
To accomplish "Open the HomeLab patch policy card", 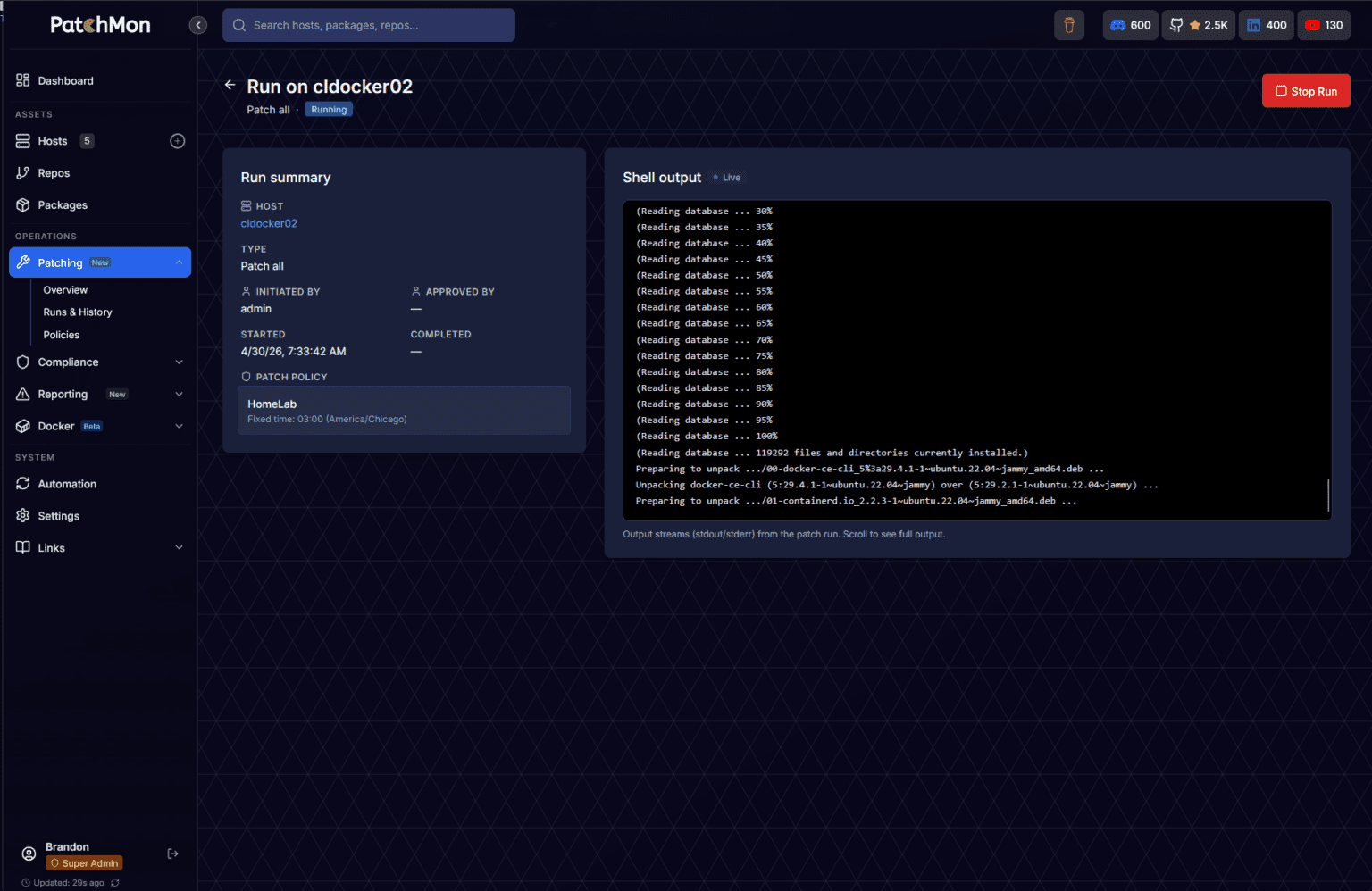I will coord(404,411).
